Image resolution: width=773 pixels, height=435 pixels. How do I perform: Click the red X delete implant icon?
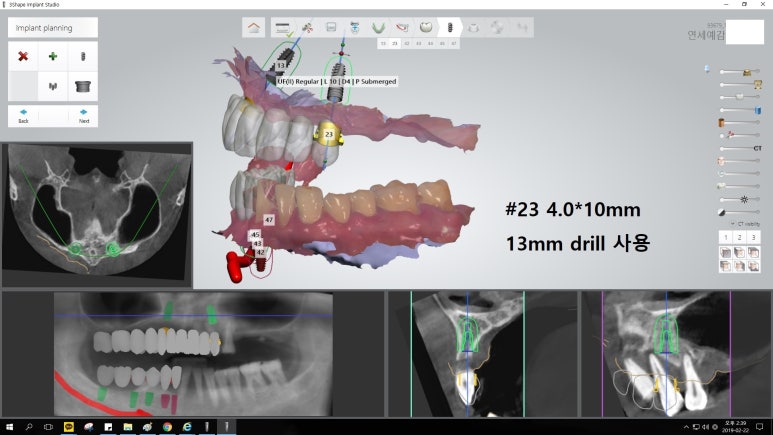[23, 57]
